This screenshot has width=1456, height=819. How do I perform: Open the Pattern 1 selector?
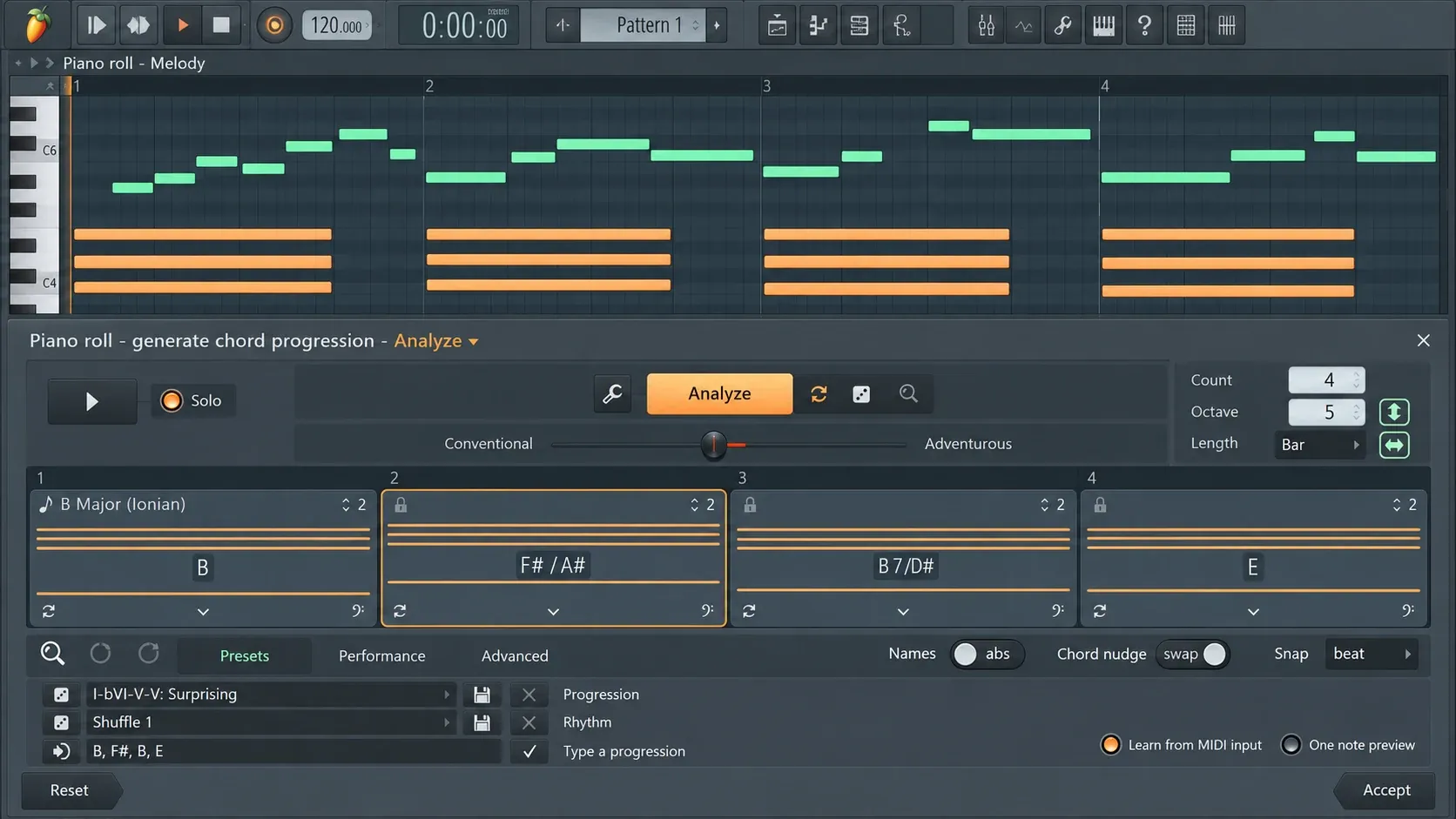click(x=644, y=25)
